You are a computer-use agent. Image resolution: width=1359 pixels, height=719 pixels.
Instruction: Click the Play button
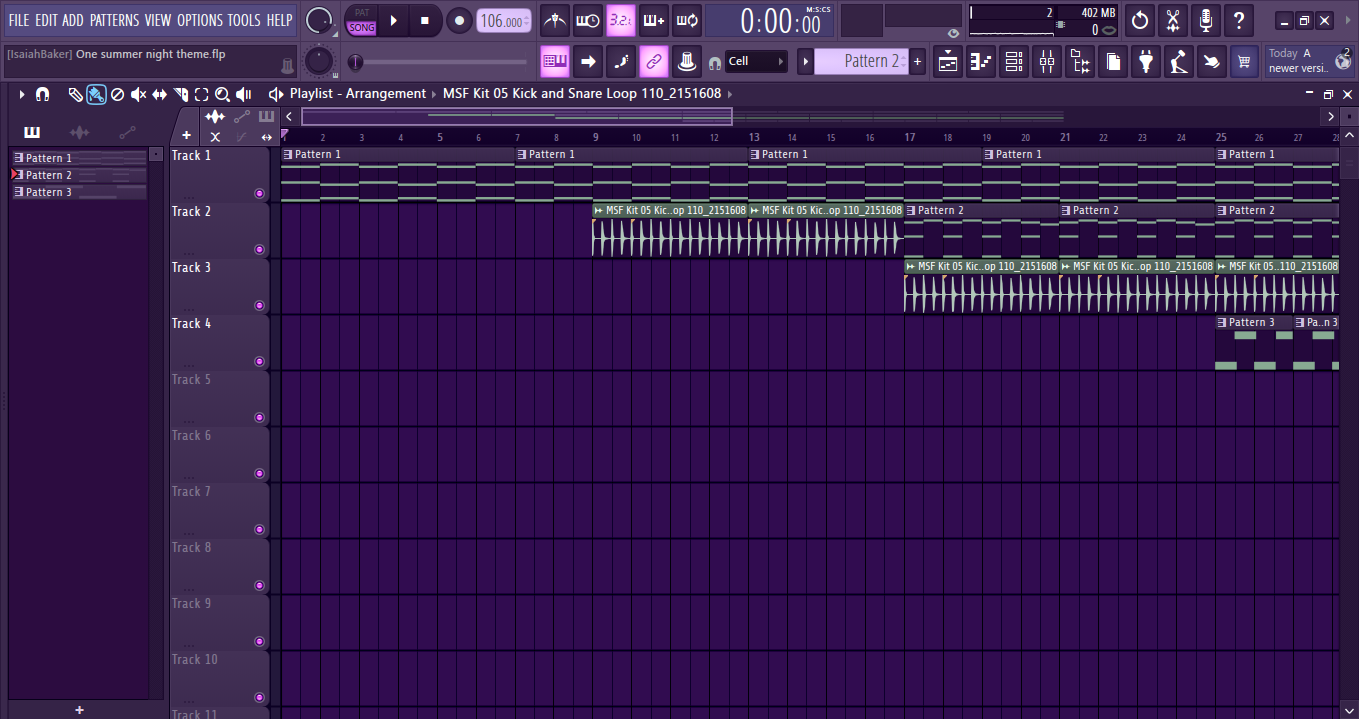[394, 20]
